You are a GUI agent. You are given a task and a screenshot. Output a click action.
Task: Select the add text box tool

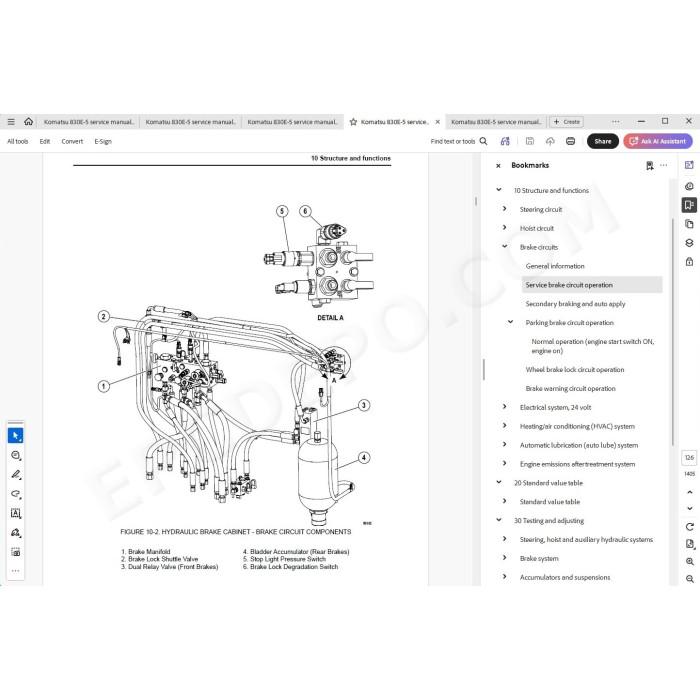16,513
